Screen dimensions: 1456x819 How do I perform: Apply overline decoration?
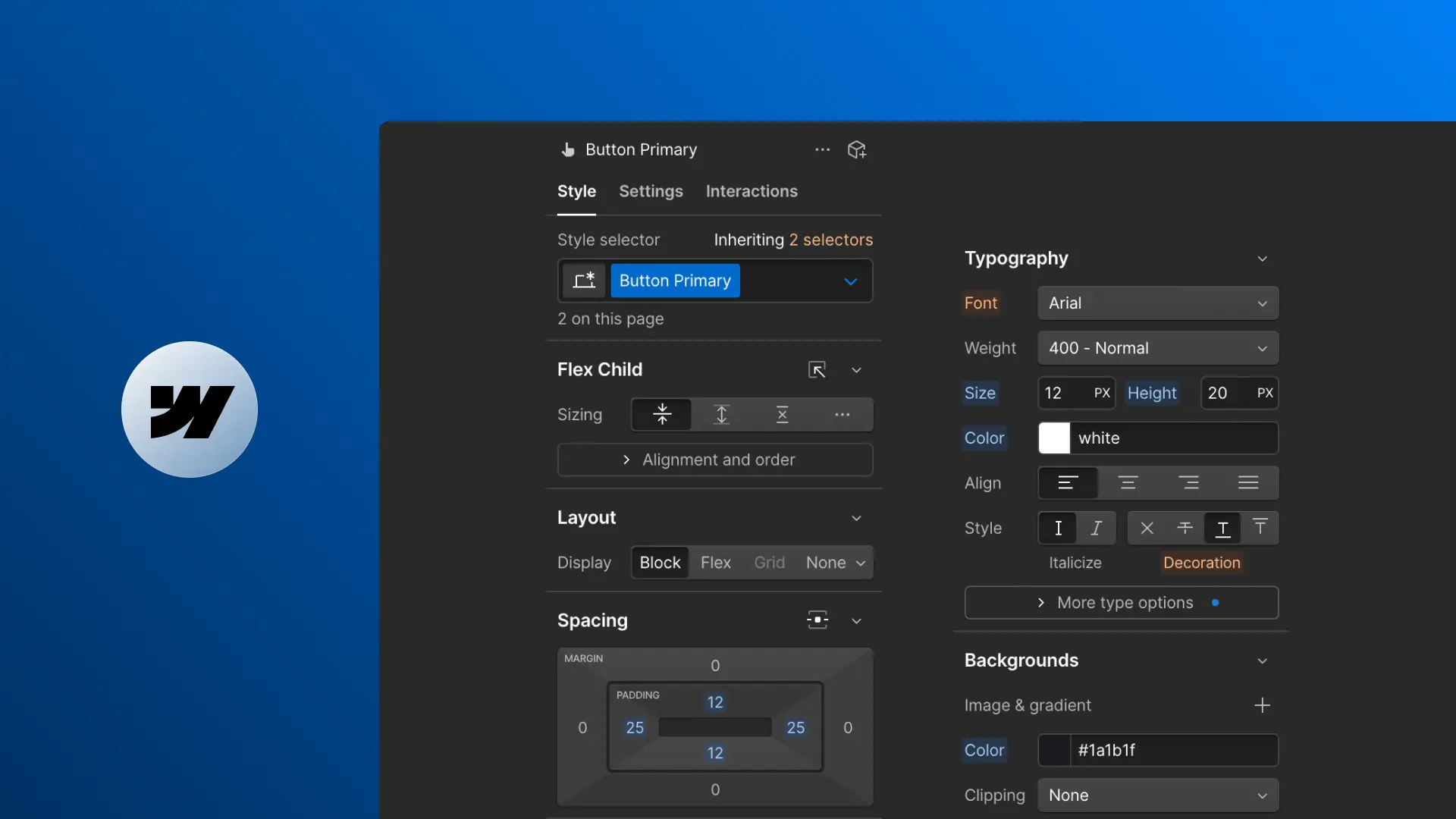tap(1260, 528)
